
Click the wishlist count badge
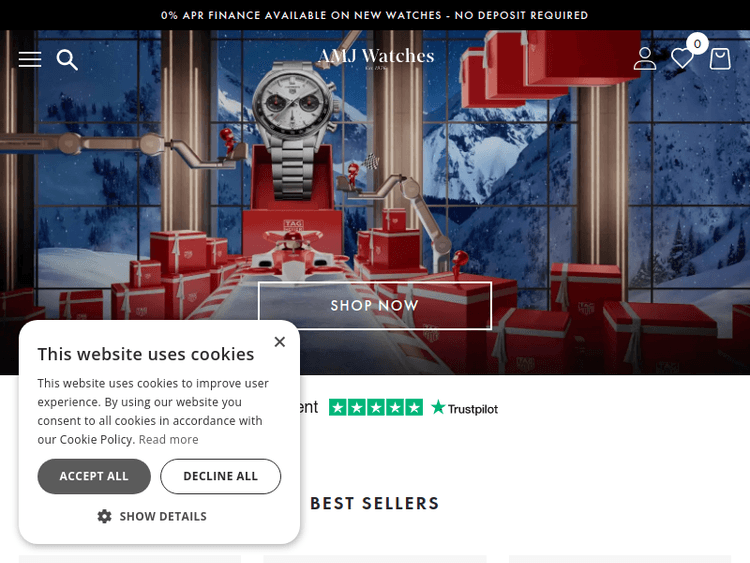pos(697,44)
